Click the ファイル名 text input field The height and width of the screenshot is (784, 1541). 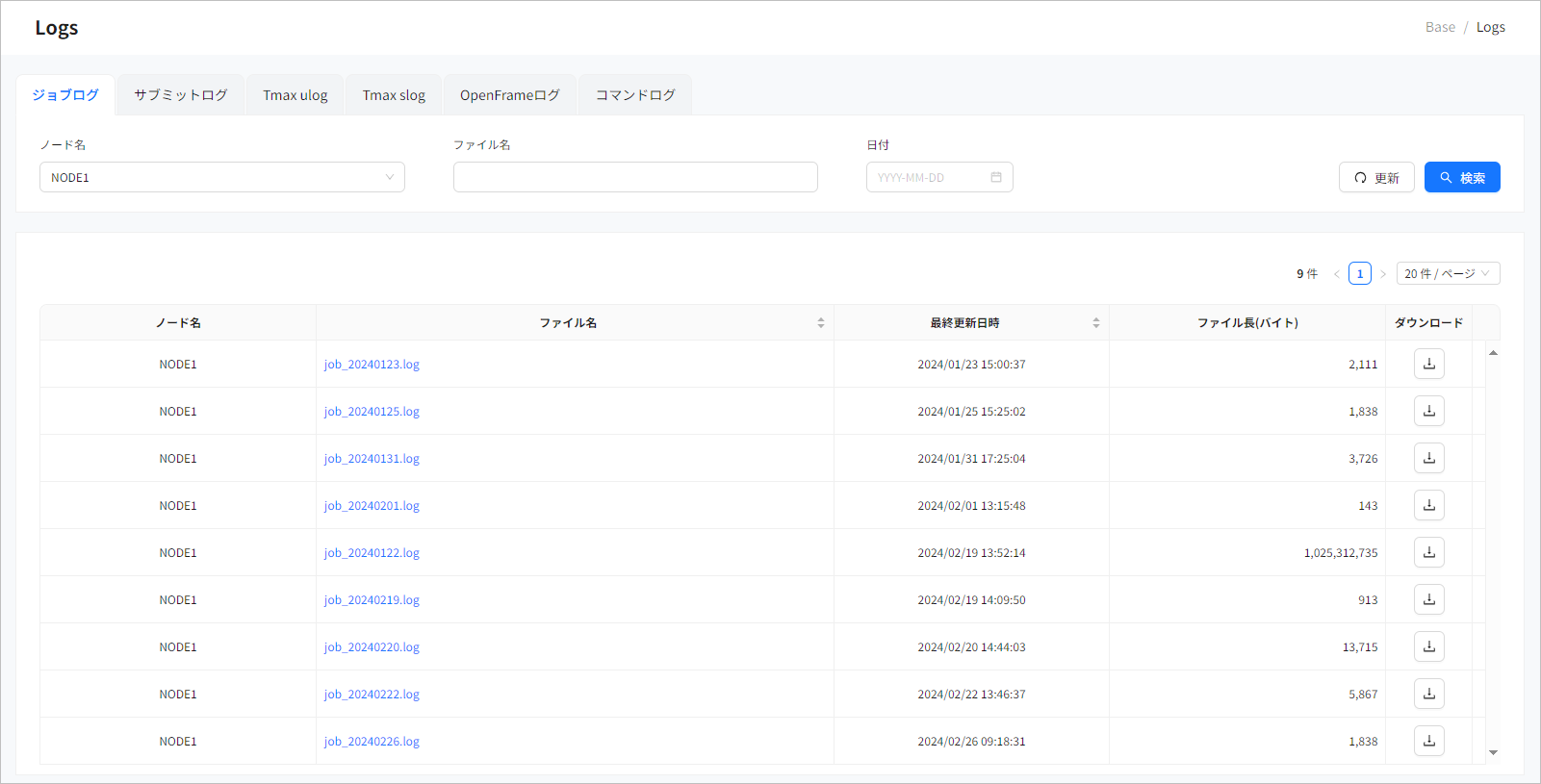coord(635,177)
